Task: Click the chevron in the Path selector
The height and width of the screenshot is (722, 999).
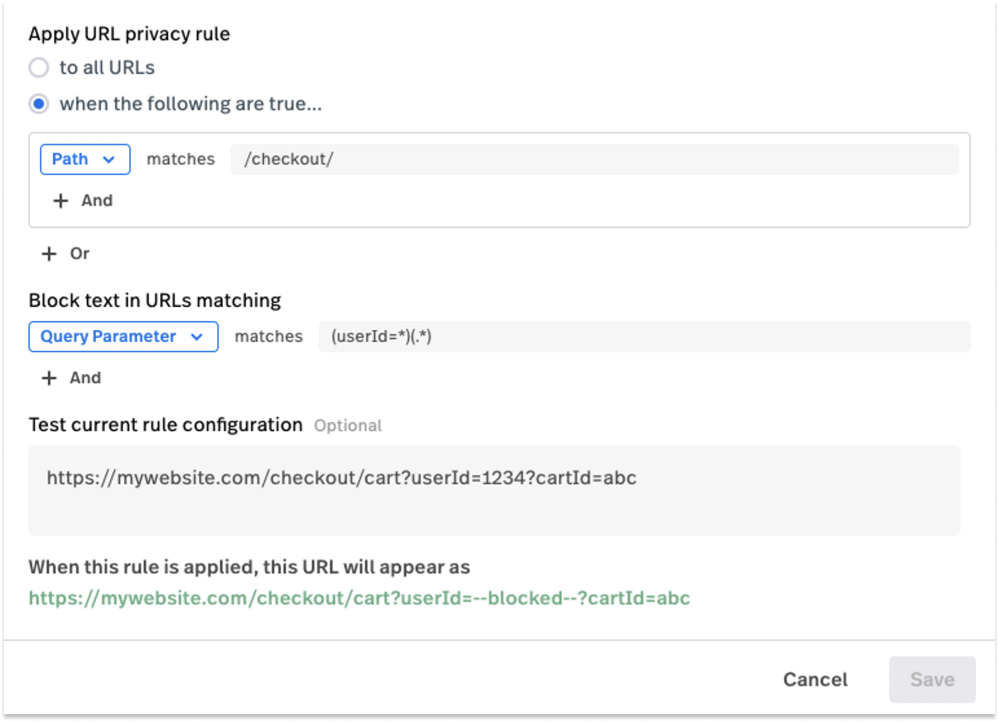Action: tap(109, 159)
